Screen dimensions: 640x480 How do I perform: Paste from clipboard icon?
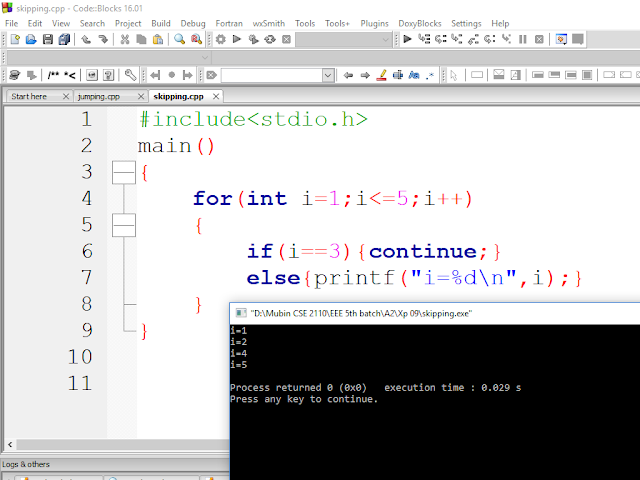[158, 39]
